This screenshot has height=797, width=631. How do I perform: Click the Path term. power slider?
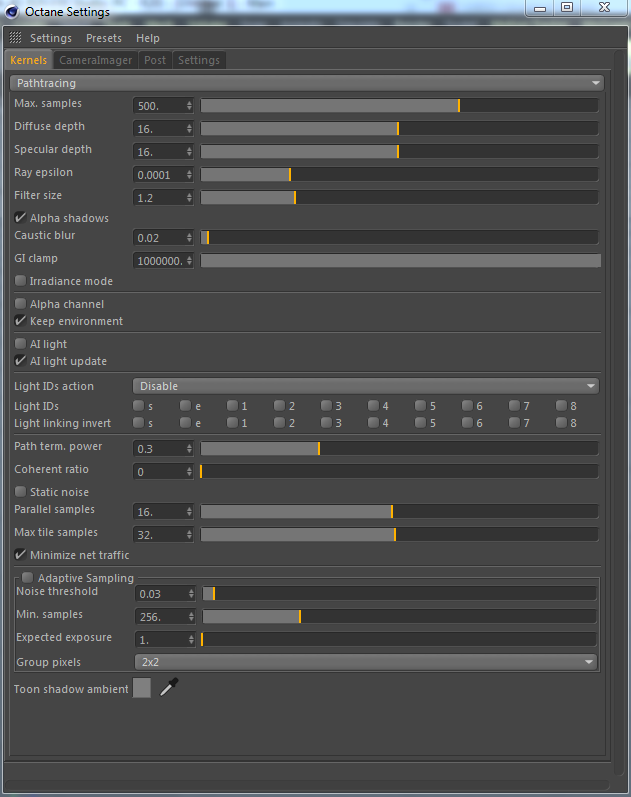pos(399,448)
